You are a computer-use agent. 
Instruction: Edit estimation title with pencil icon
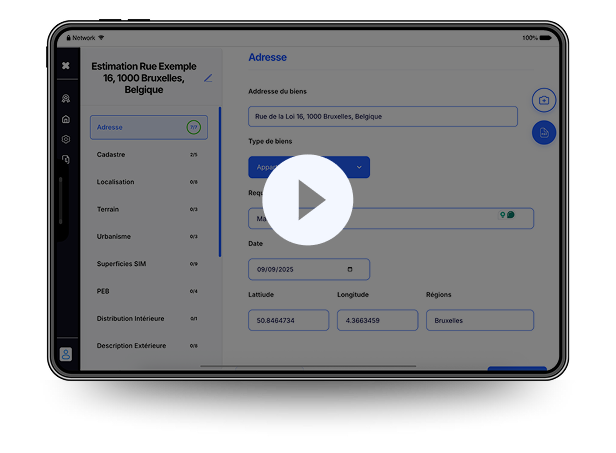tap(208, 78)
